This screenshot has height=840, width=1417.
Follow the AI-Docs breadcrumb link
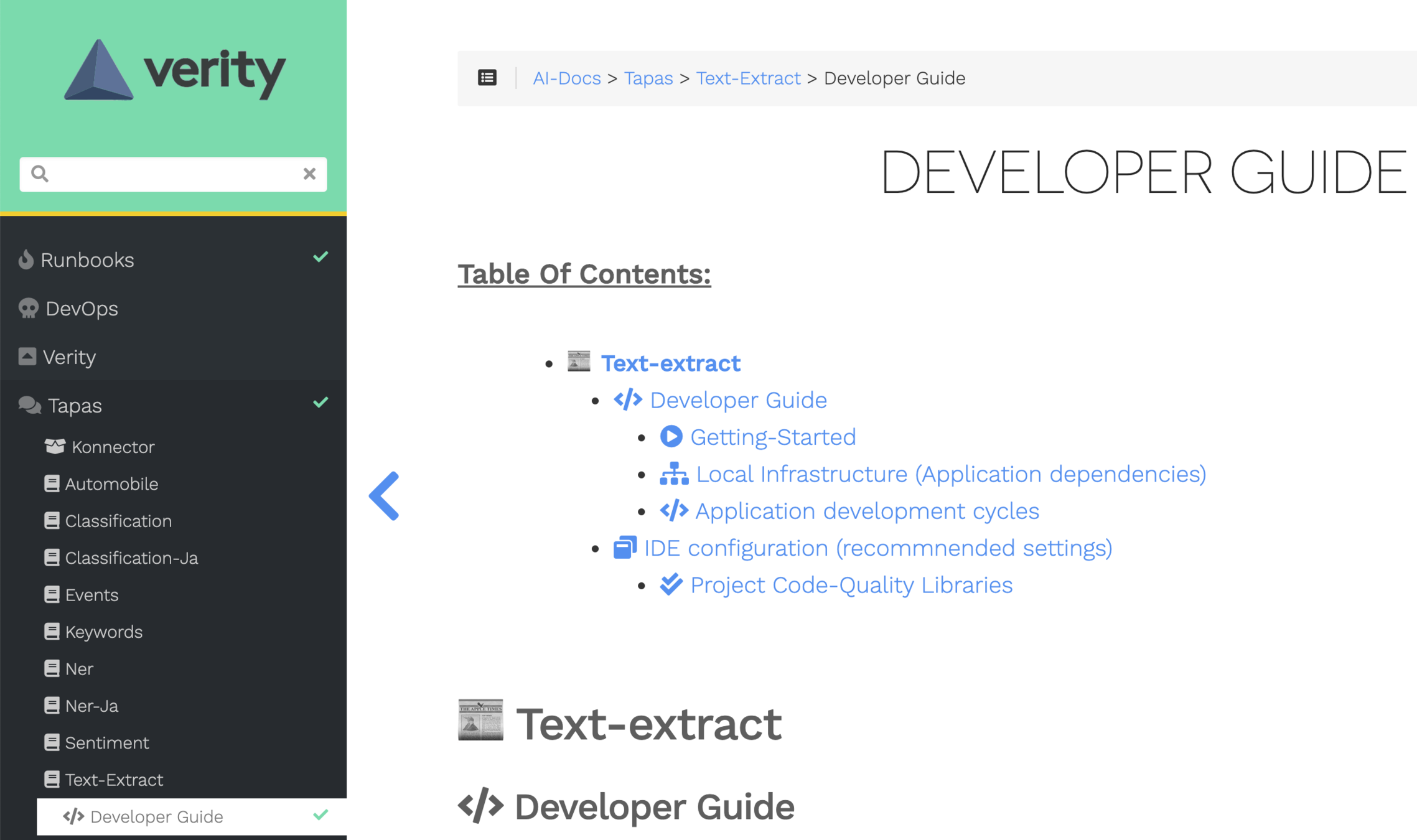566,78
